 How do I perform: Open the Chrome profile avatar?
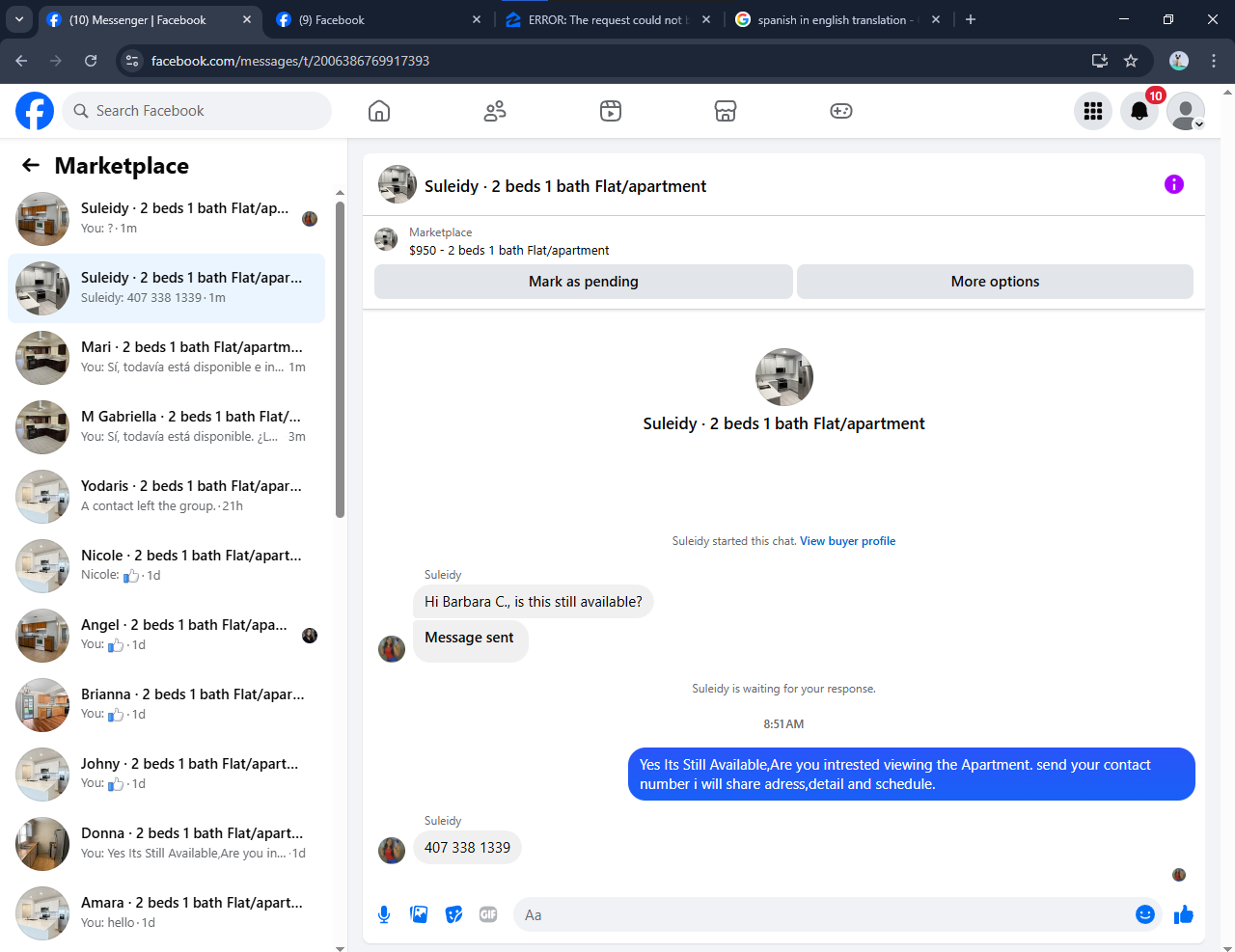tap(1179, 61)
